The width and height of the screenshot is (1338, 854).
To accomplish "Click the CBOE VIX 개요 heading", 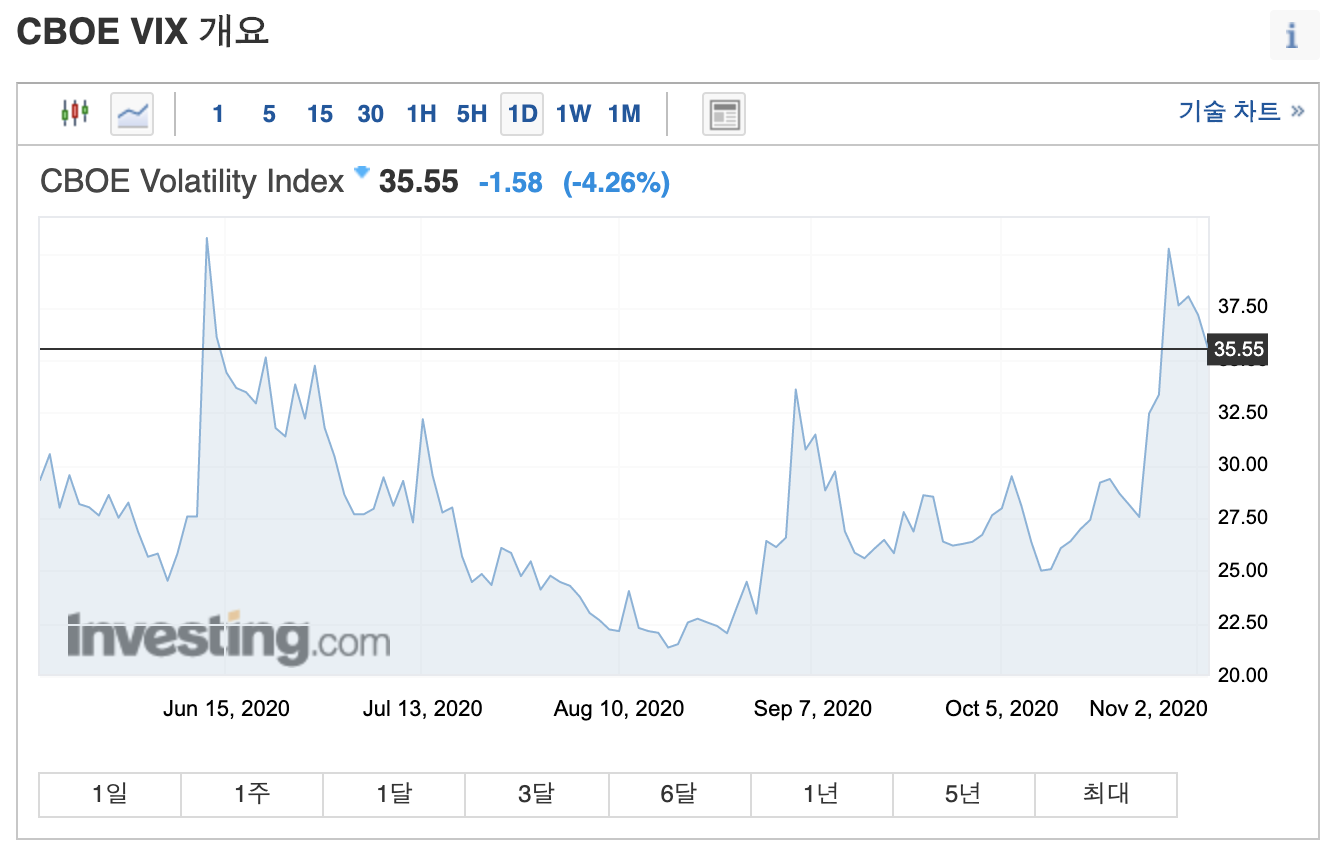I will point(143,32).
